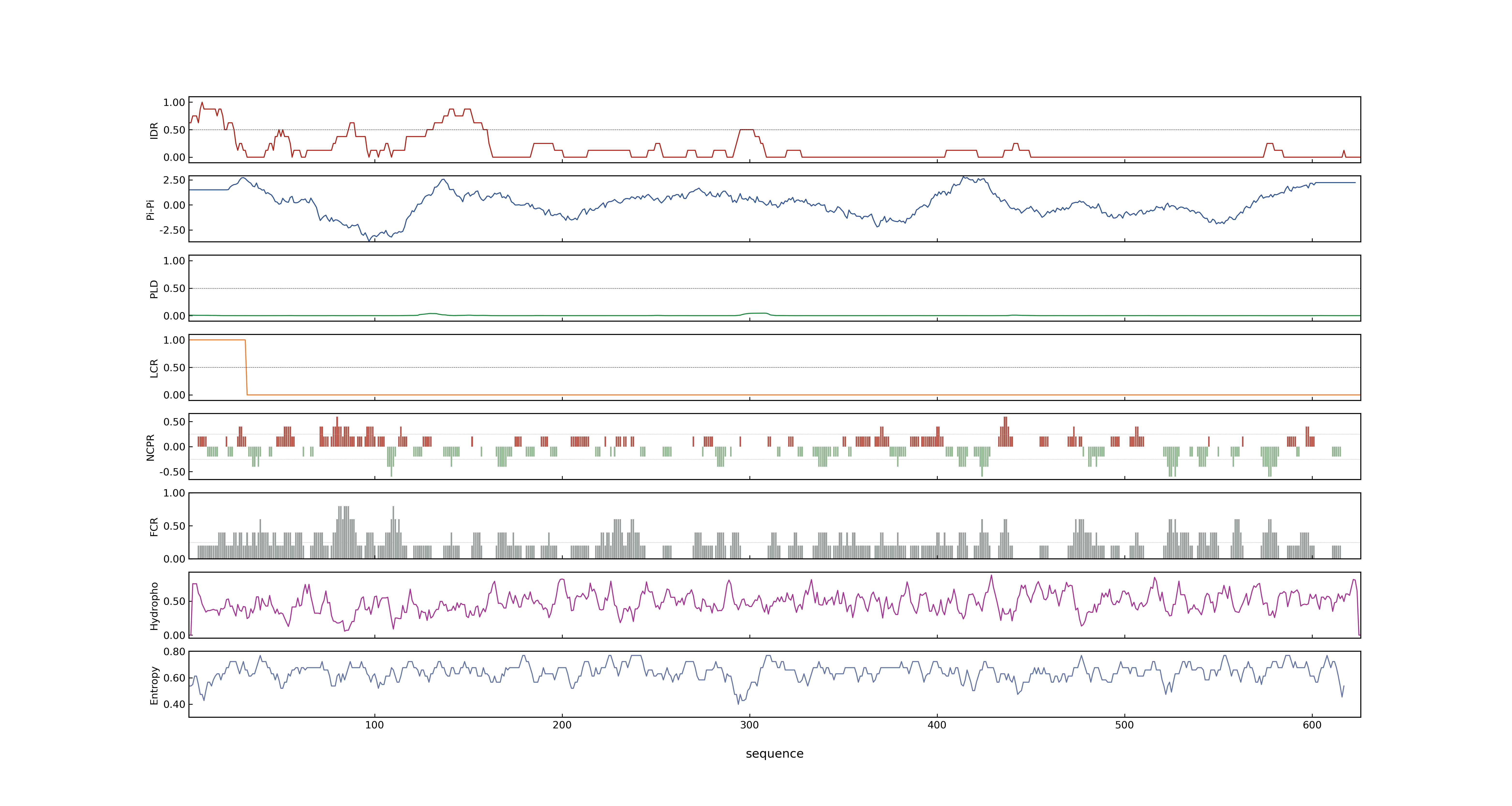This screenshot has height=806, width=1512.
Task: Click the x-axis tick label 200
Action: [562, 725]
